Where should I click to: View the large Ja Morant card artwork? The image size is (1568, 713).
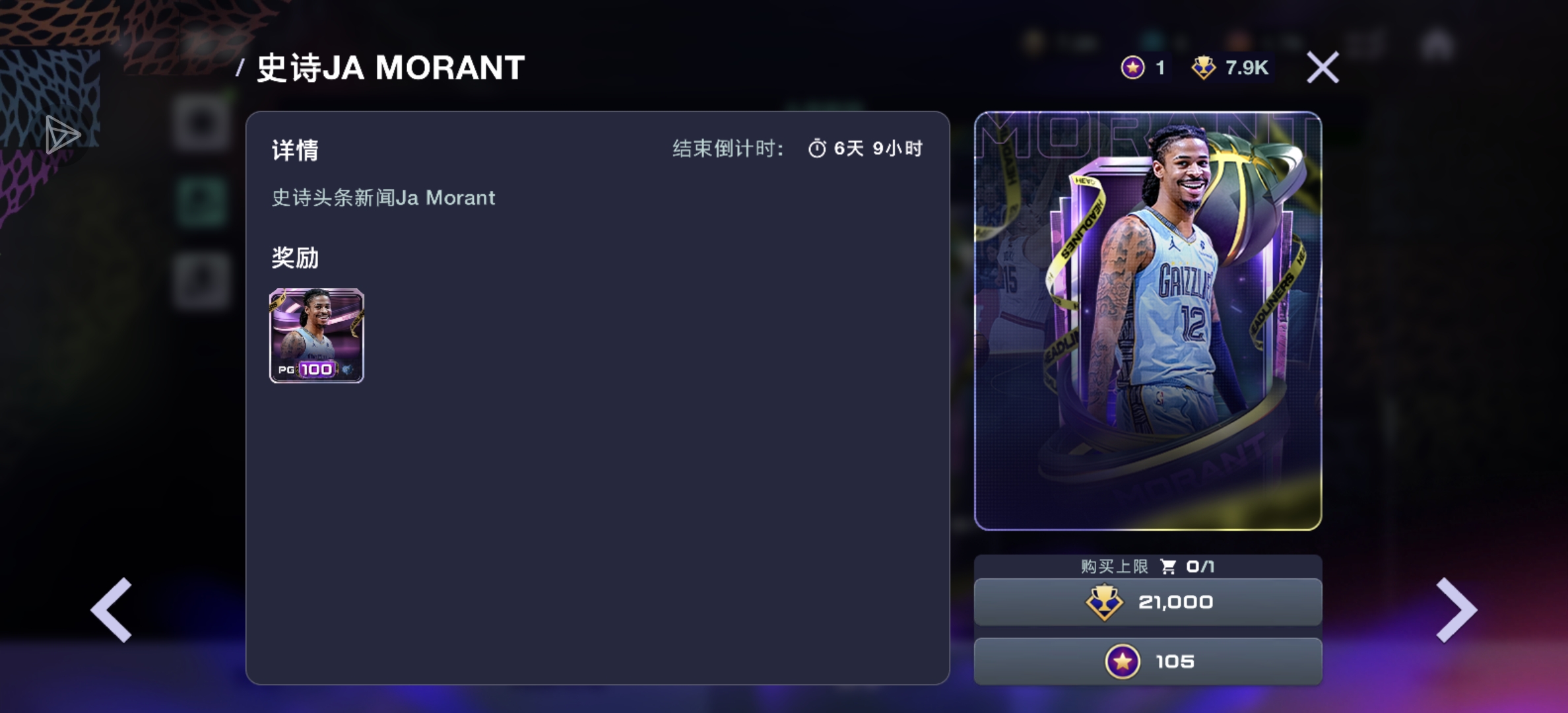1148,321
